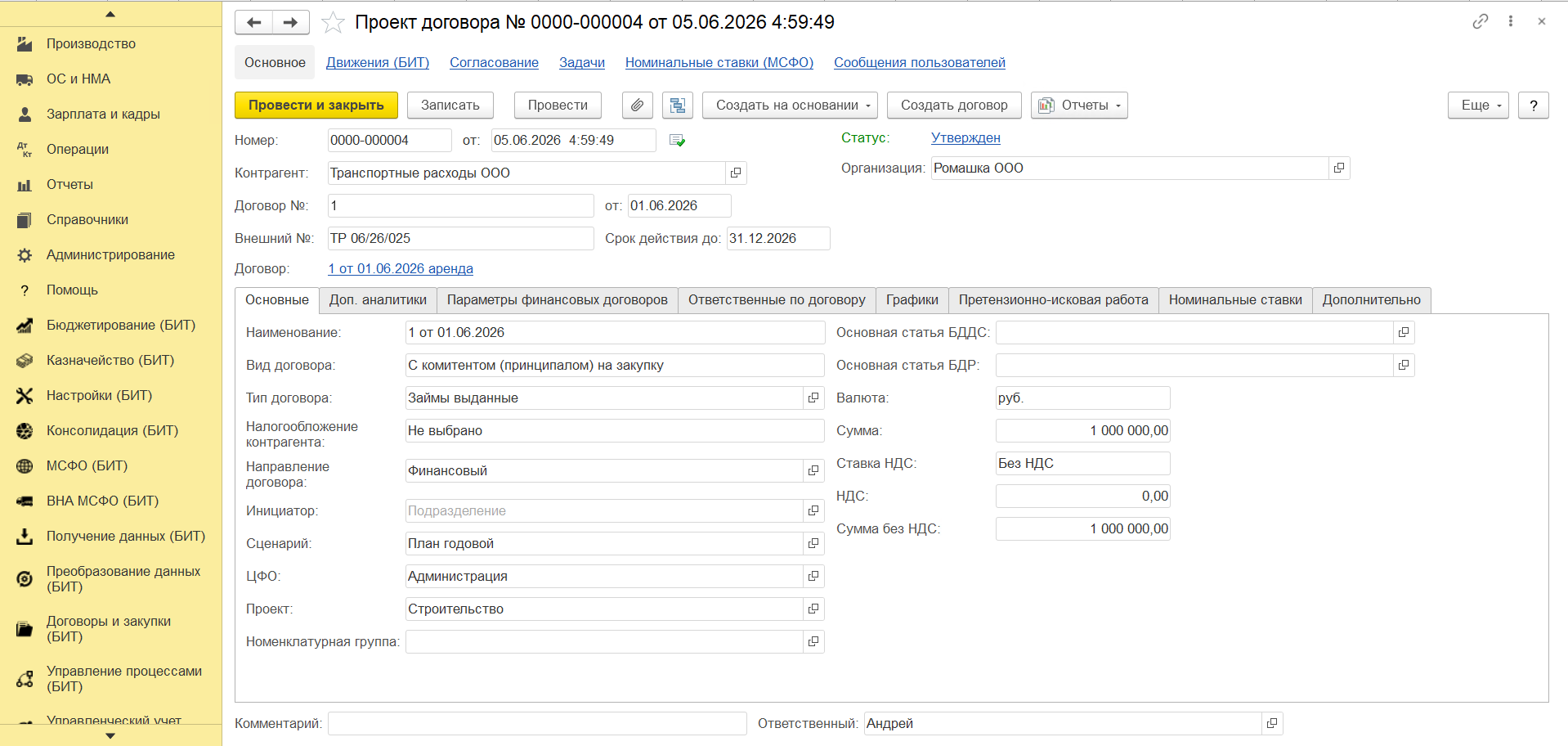Viewport: 1568px width, 746px height.
Task: Expand the Отчеты toolbar dropdown
Action: [1079, 105]
